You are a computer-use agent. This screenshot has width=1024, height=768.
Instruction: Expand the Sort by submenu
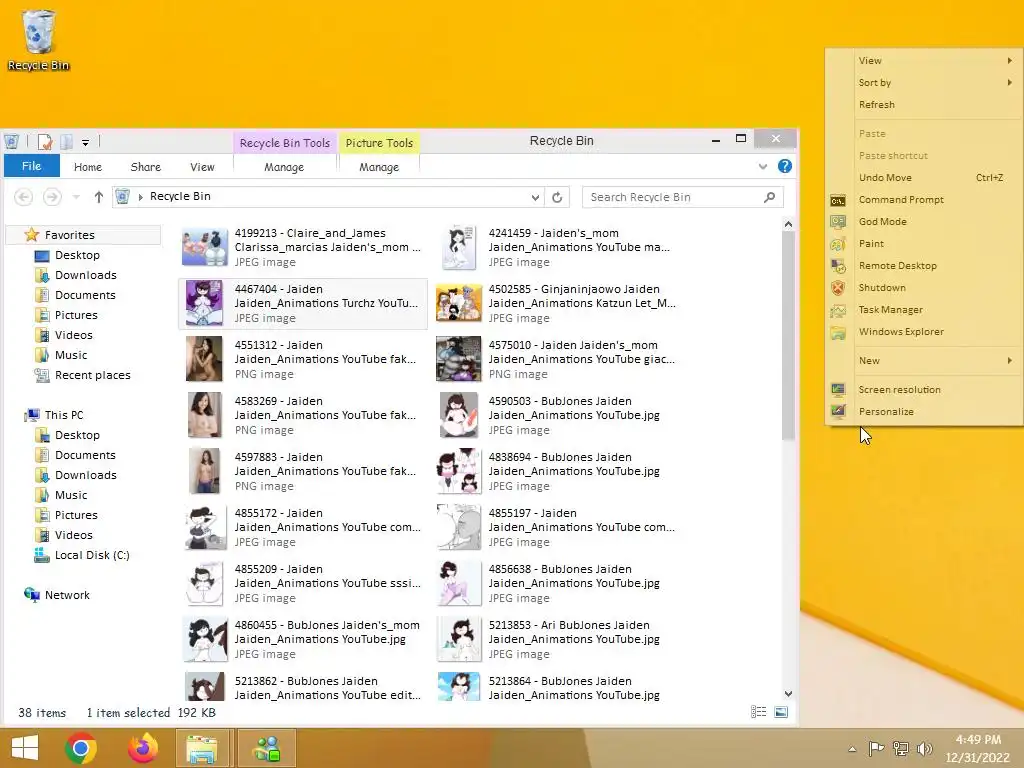(x=924, y=83)
